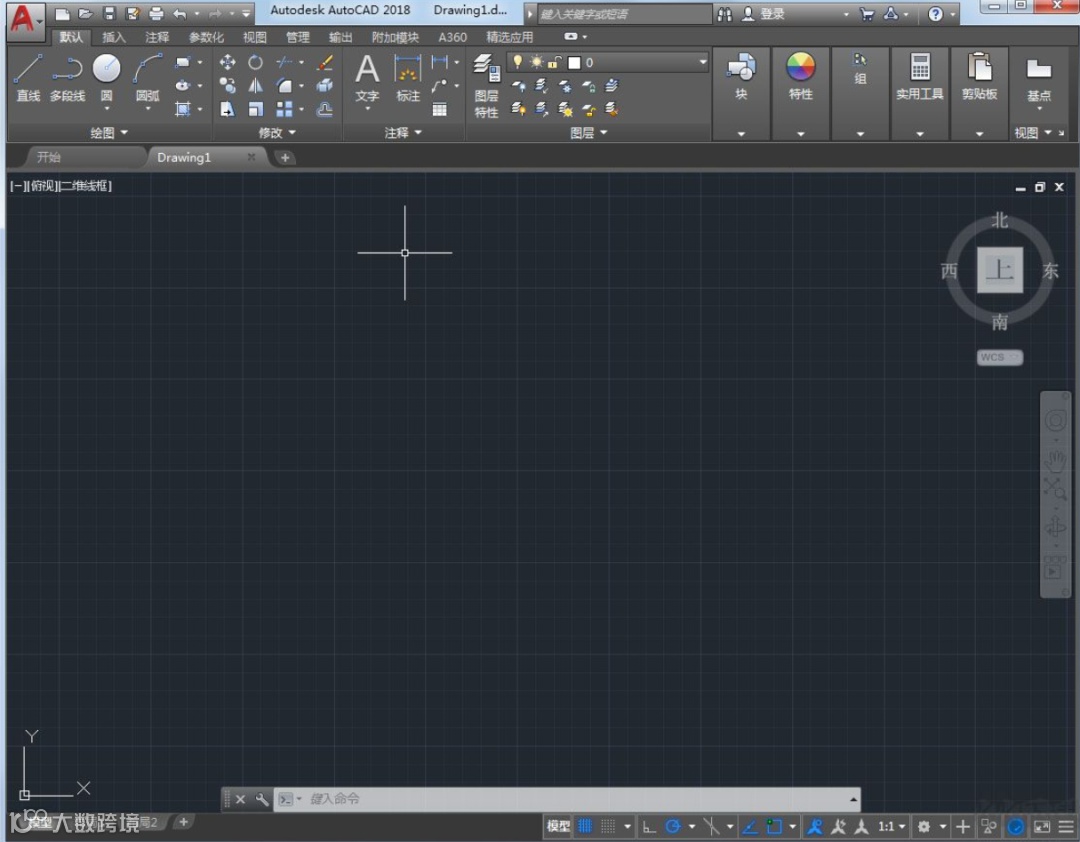
Task: Expand the 特性 panel arrow
Action: pyautogui.click(x=800, y=134)
